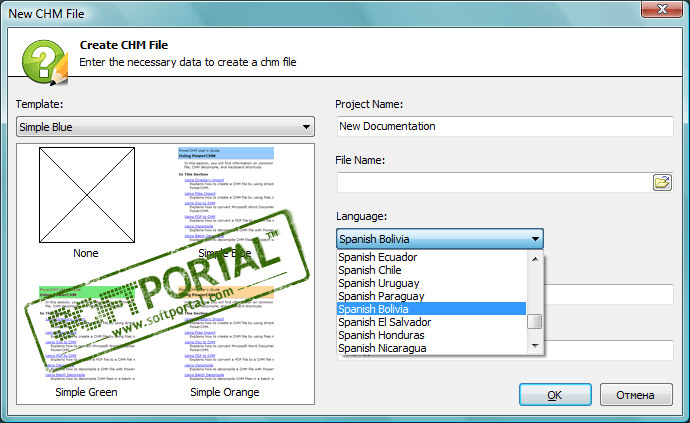Open the Template dropdown showing Simple Blue

click(x=165, y=127)
